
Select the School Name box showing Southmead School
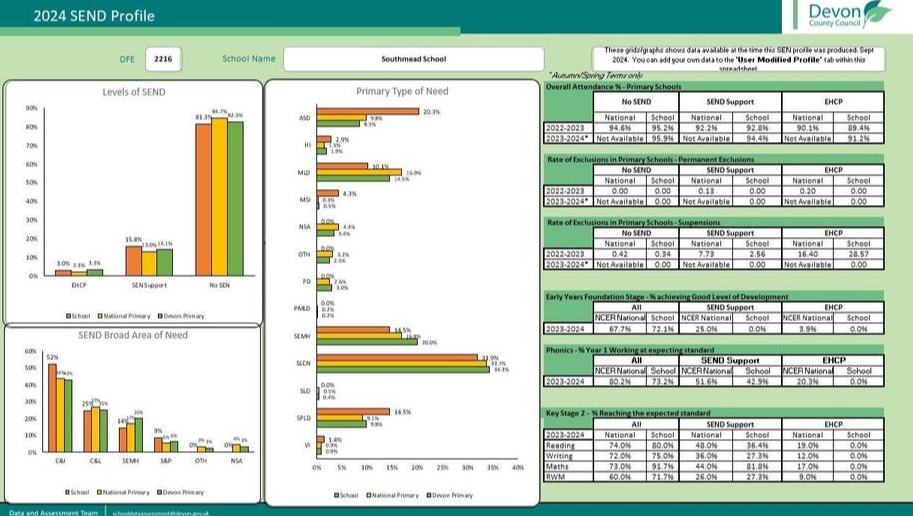tap(413, 59)
